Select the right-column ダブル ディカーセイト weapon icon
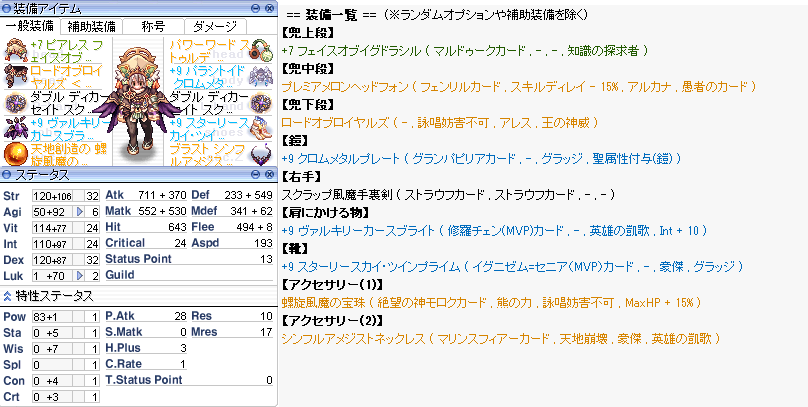Image resolution: width=808 pixels, height=407 pixels. [261, 103]
